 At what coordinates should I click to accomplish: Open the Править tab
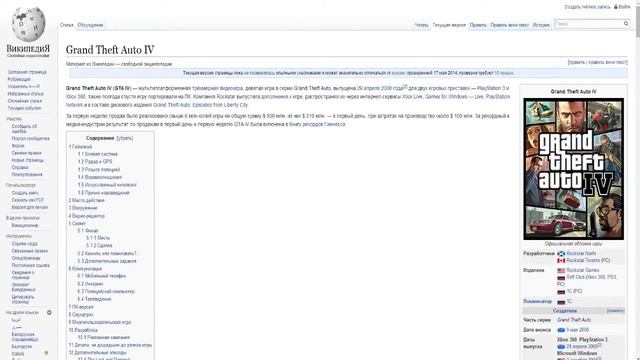(x=478, y=25)
